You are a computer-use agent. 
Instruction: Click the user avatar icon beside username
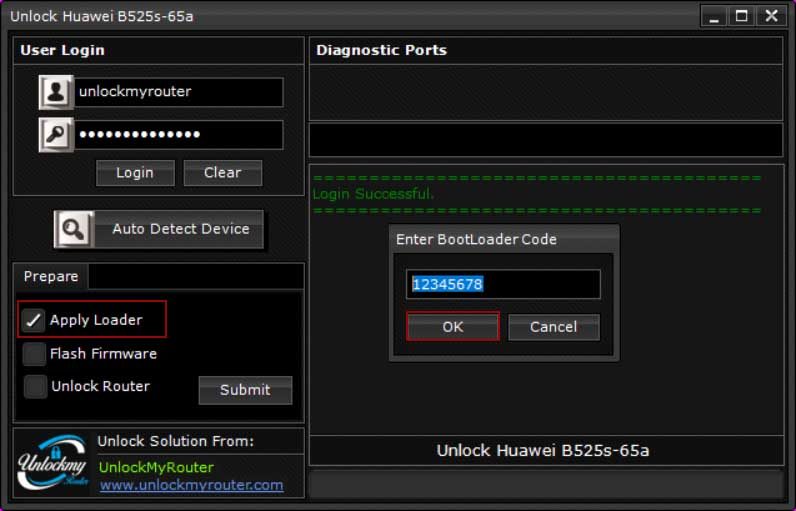56,92
